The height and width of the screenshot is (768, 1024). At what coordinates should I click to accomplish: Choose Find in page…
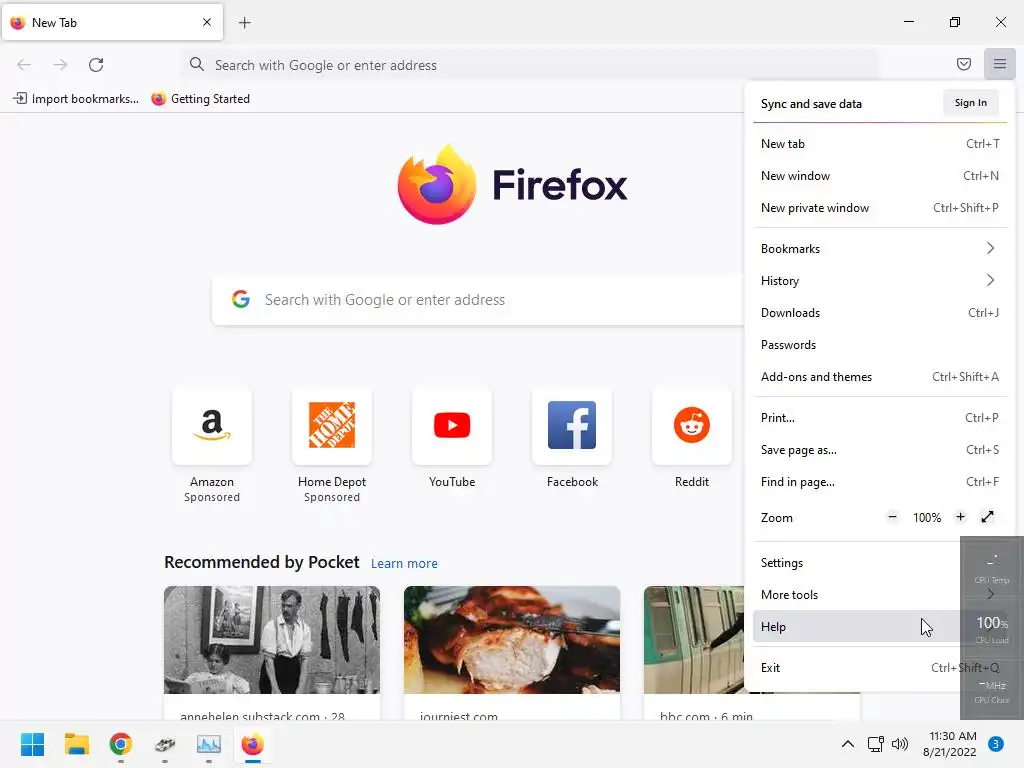click(x=880, y=482)
